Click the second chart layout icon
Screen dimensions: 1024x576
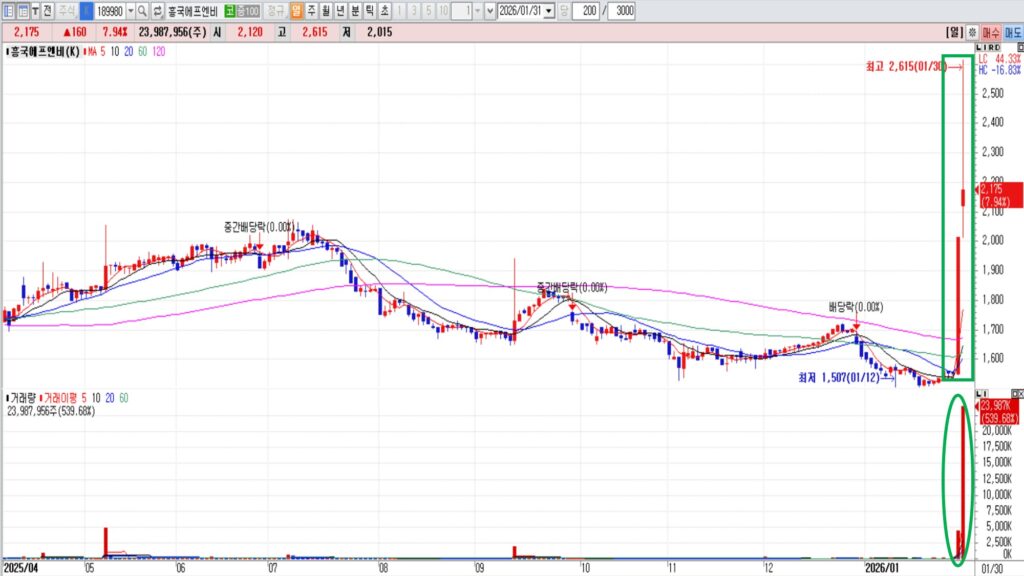click(22, 10)
